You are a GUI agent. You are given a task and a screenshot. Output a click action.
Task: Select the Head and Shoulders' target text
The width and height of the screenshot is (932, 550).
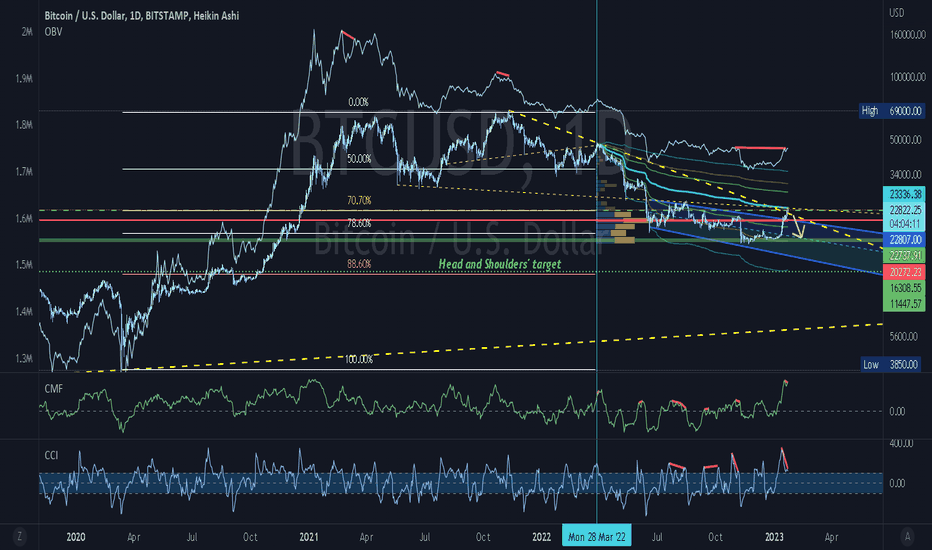[x=499, y=264]
